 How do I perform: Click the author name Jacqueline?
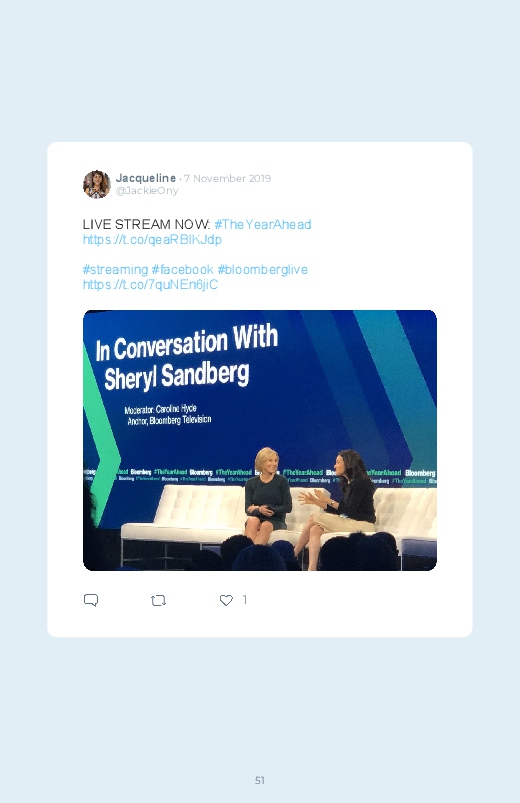click(146, 178)
